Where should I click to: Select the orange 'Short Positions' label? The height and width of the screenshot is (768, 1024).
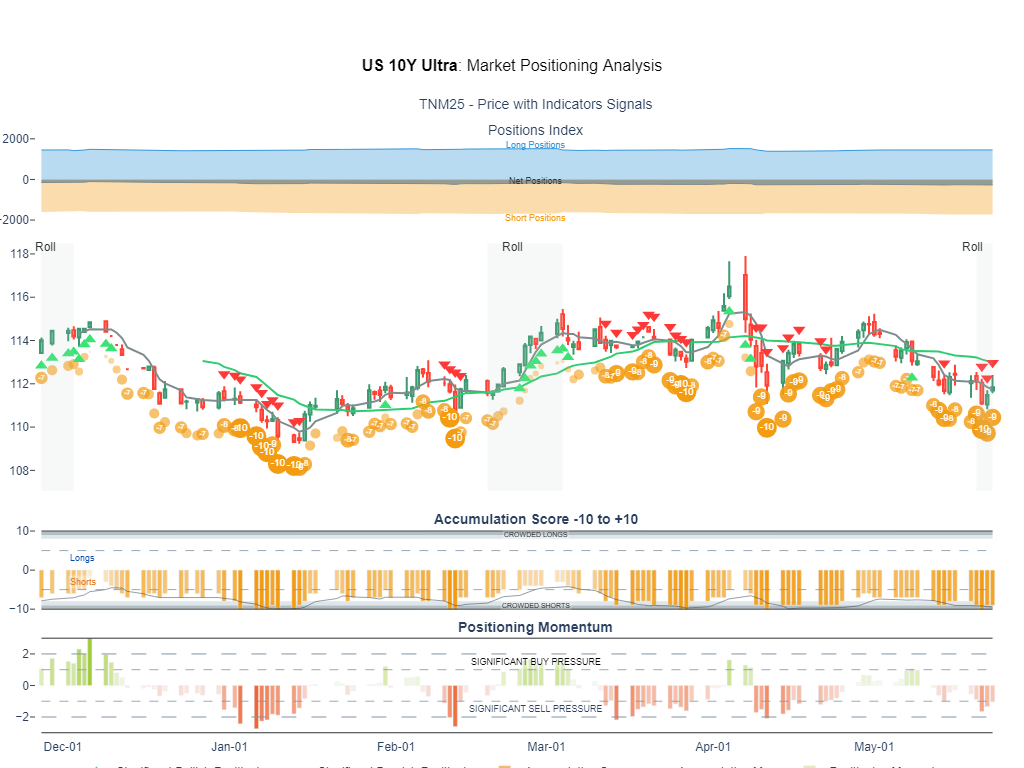(x=535, y=218)
